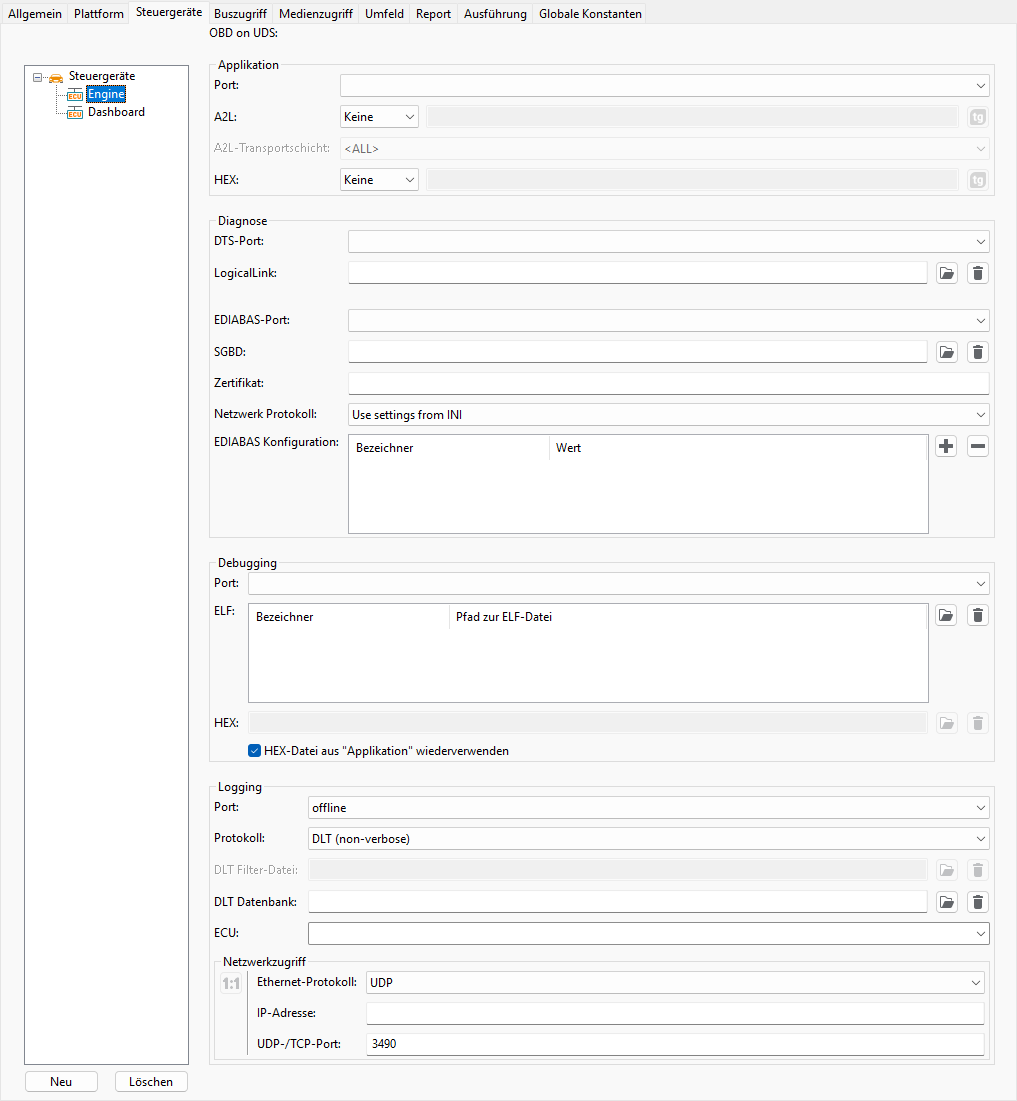Screen dimensions: 1017x1101
Task: Click the ECU icon next to Dashboard
Action: tap(74, 113)
